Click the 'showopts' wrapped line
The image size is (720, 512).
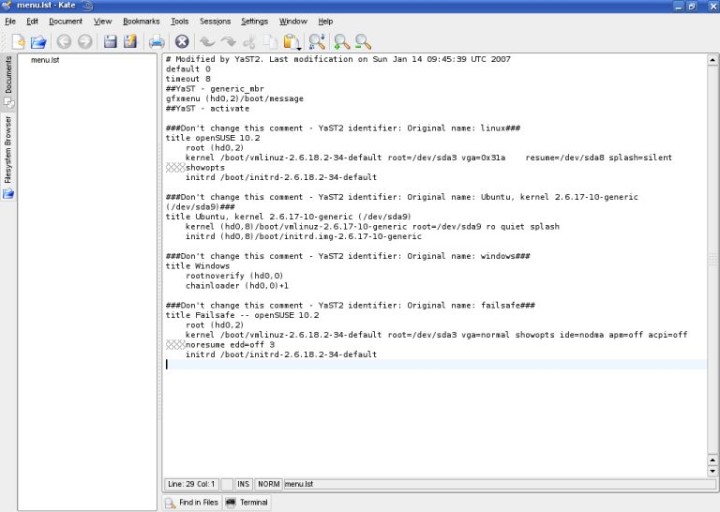205,168
